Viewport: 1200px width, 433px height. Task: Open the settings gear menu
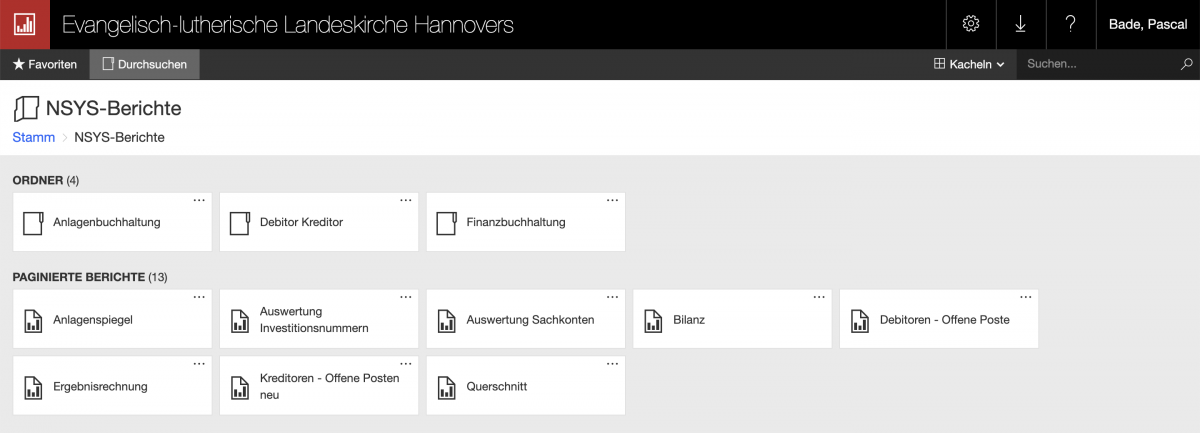970,24
